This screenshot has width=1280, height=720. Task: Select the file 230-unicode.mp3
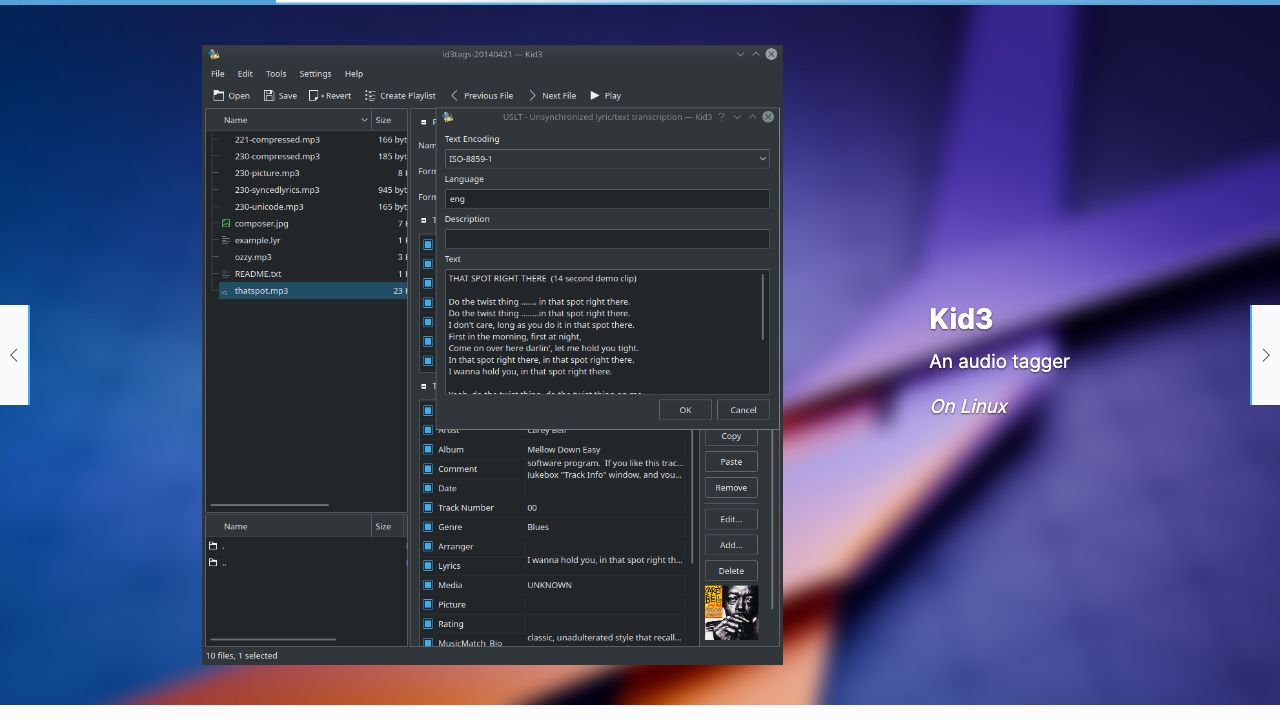coord(269,207)
